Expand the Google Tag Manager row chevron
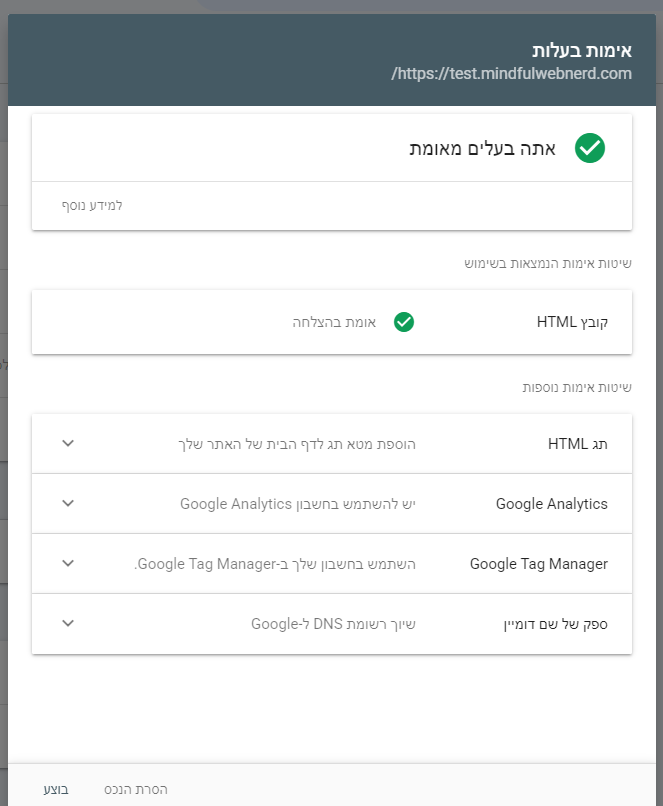 (68, 563)
